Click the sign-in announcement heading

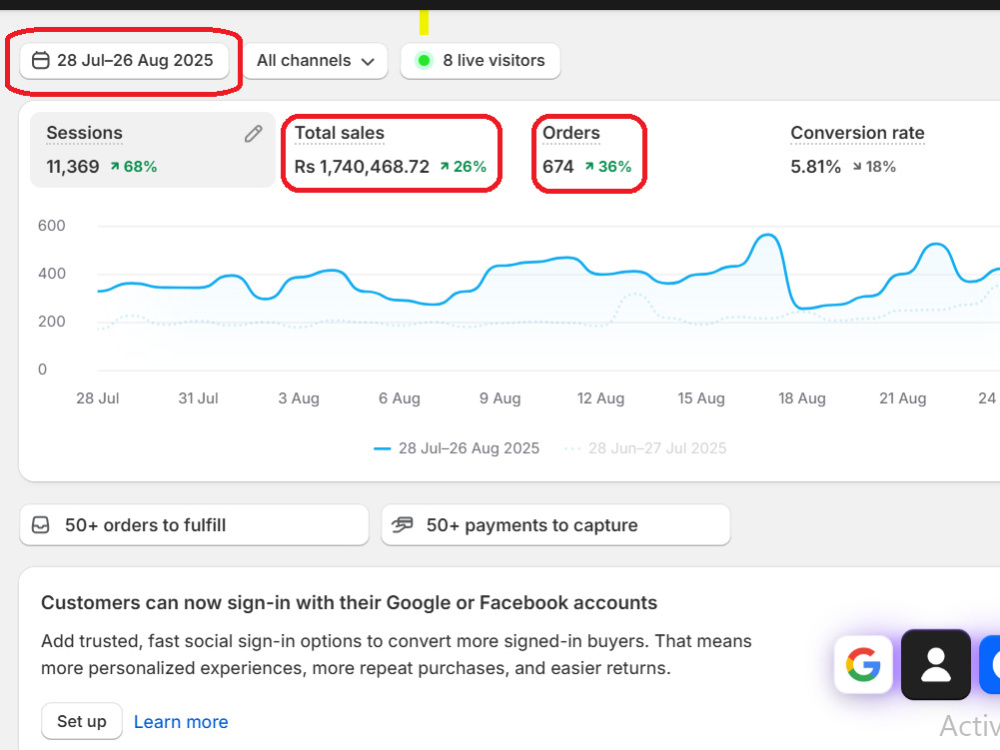[x=349, y=603]
